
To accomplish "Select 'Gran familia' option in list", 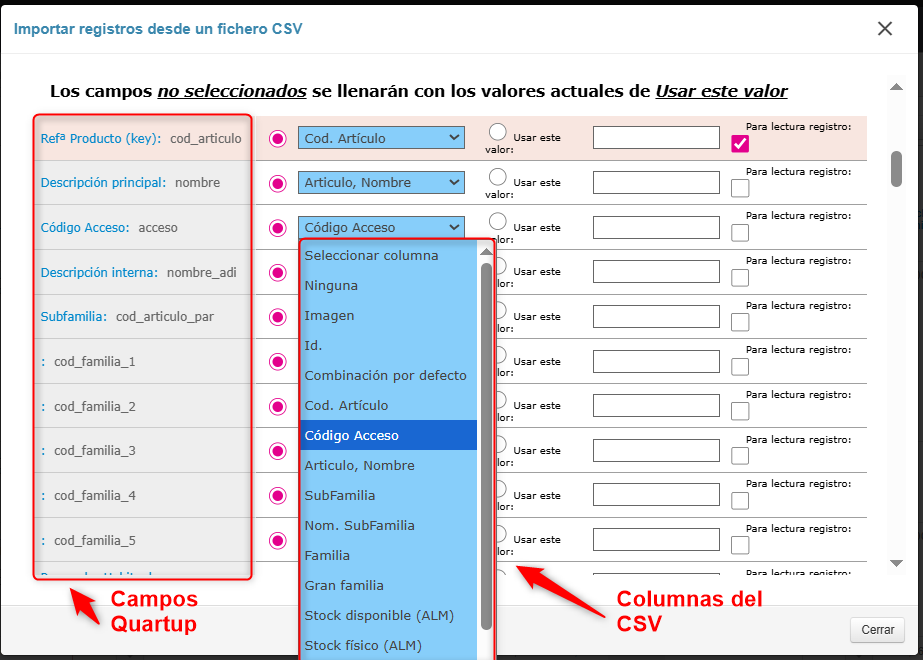I will [343, 586].
